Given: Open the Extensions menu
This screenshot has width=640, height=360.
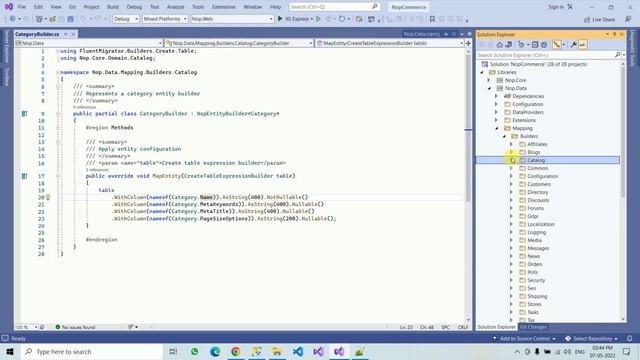Looking at the screenshot, I should [224, 7].
